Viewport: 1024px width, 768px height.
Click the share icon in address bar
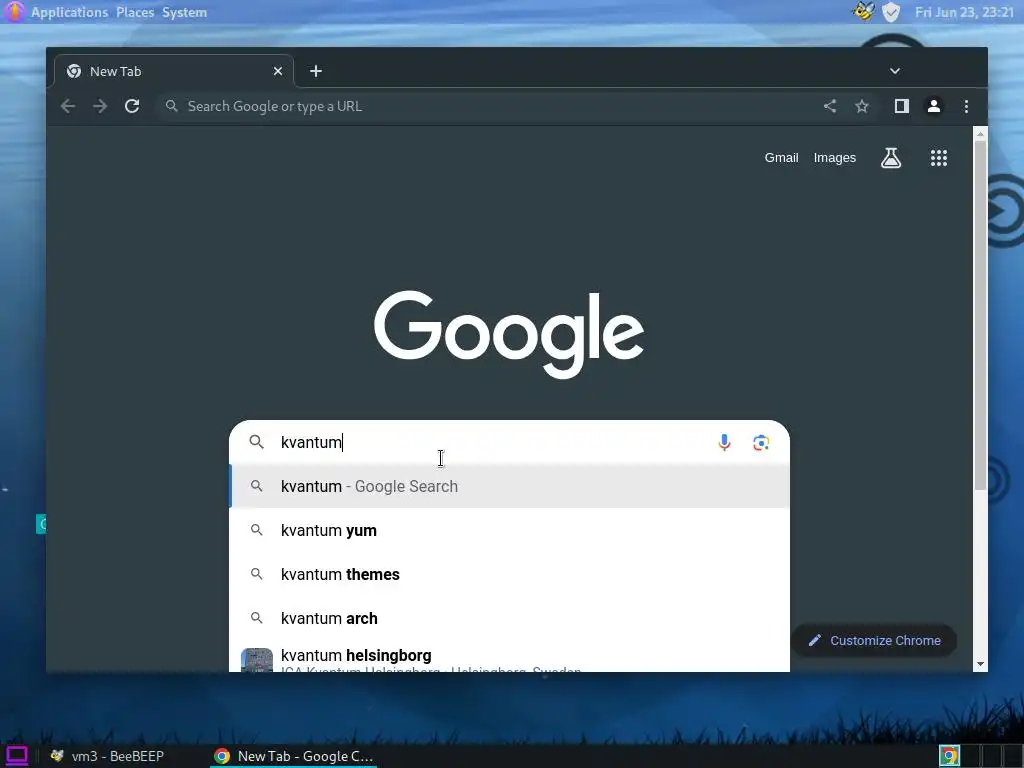coord(829,106)
